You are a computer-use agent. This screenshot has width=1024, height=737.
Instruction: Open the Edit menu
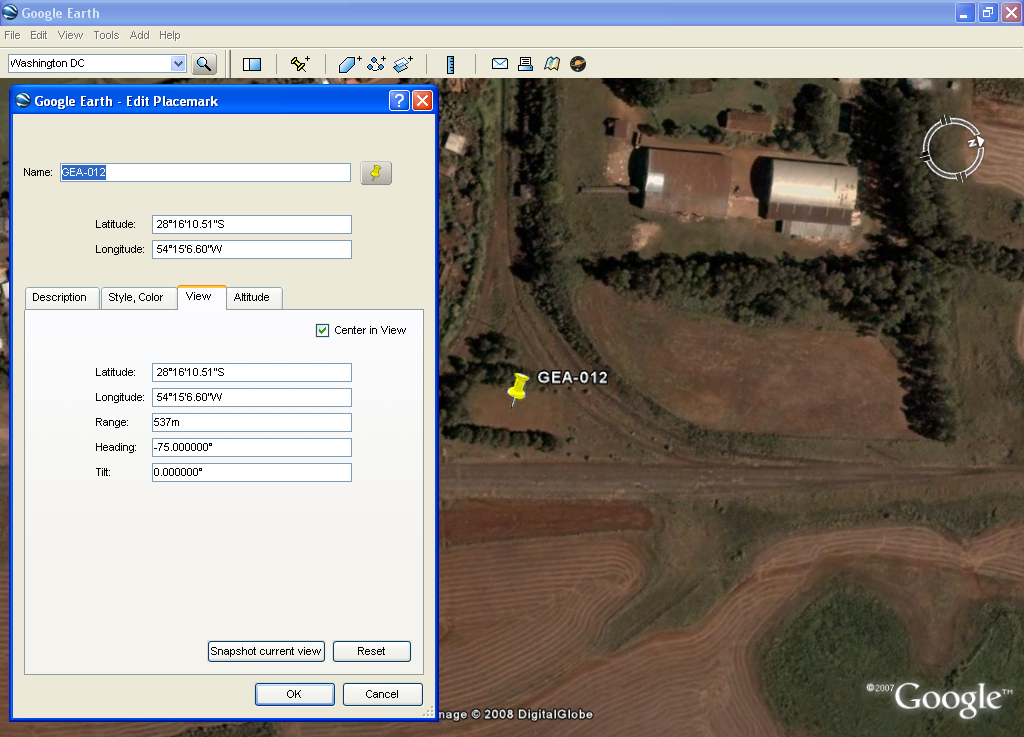tap(39, 35)
